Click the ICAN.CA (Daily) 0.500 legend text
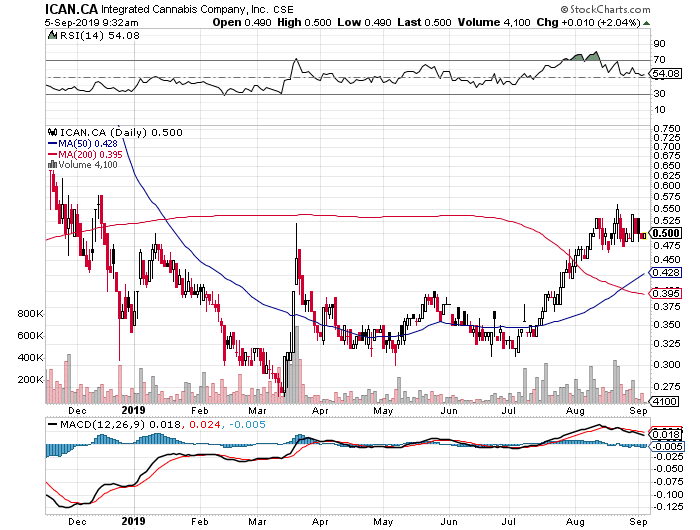The height and width of the screenshot is (530, 700). click(121, 132)
